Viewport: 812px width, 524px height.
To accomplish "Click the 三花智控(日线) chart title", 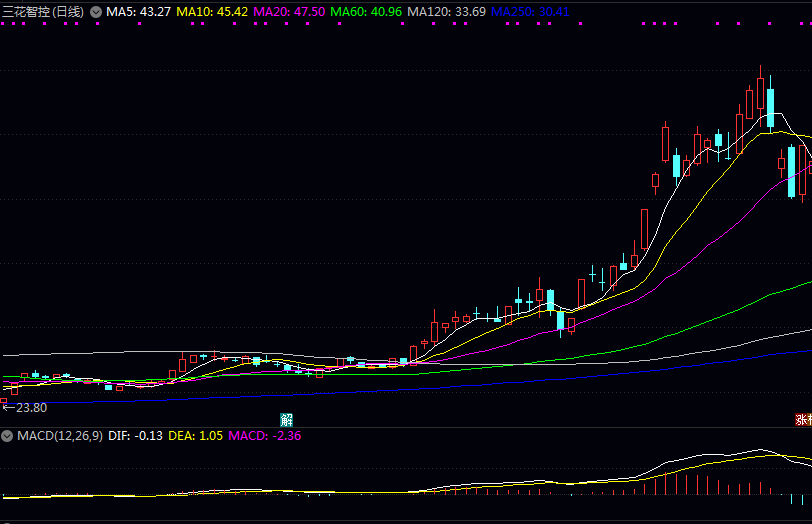I will click(43, 12).
